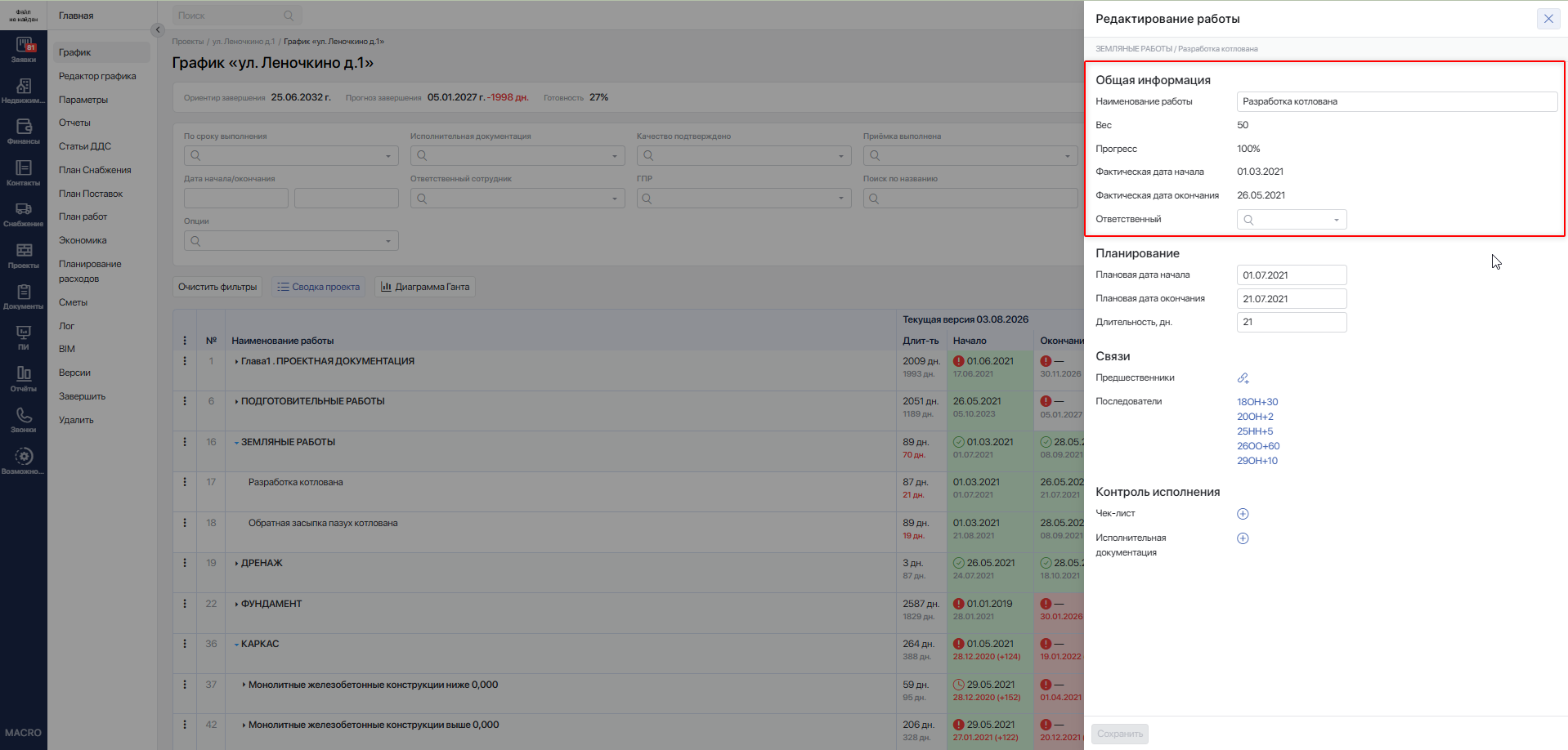Open the Документы sidebar icon
Screen dimensions: 1568x750
tap(24, 296)
